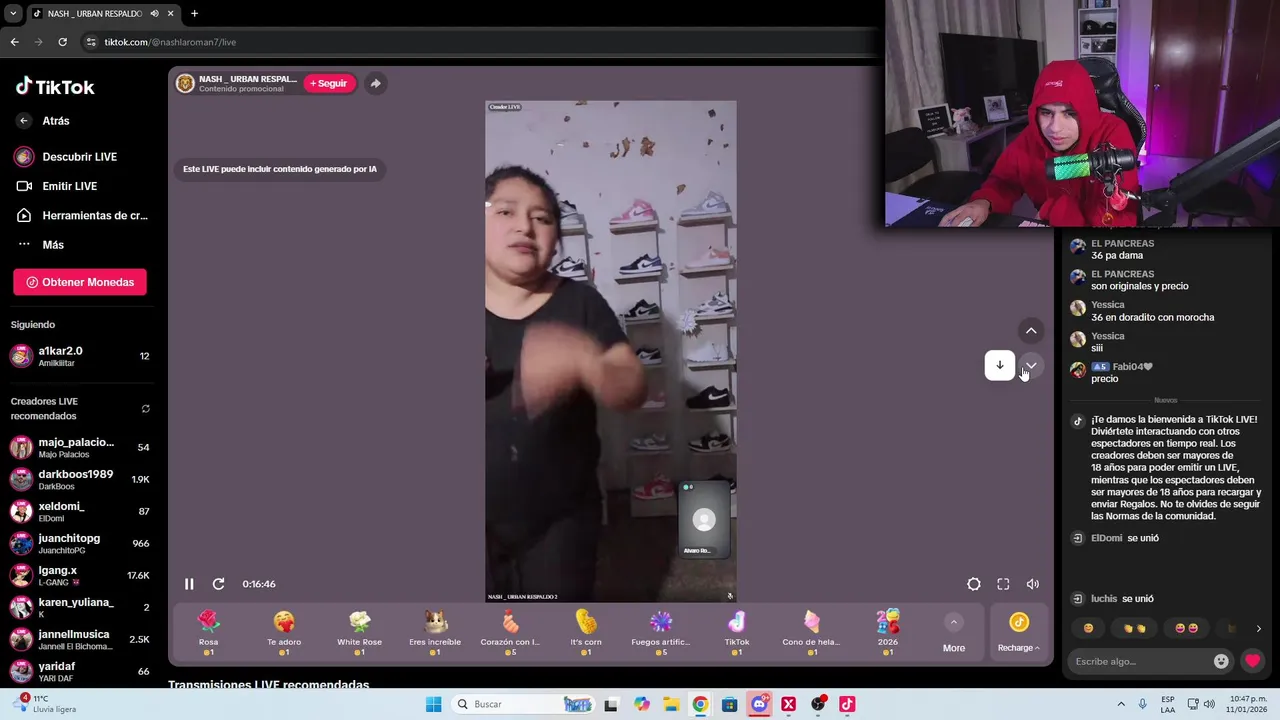The width and height of the screenshot is (1280, 720).
Task: Click the taskbar Buscar search box
Action: [523, 704]
